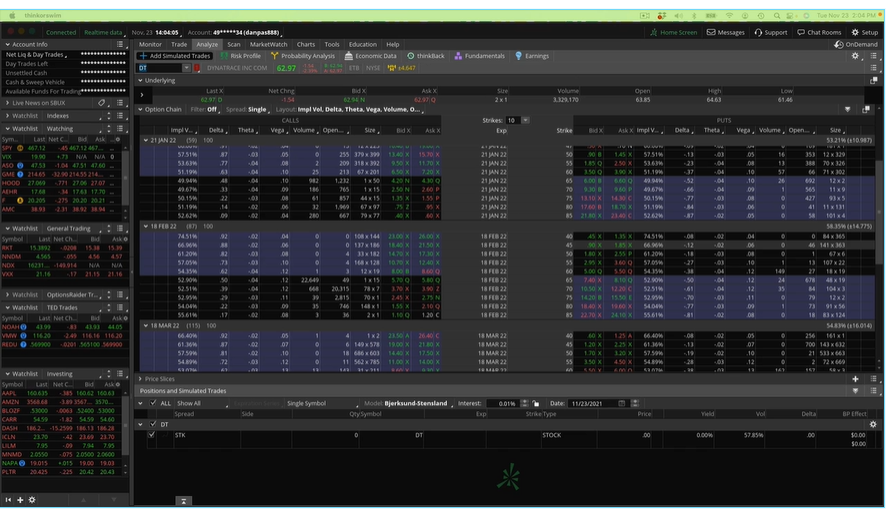
Task: Switch to the Scan tab
Action: [233, 45]
